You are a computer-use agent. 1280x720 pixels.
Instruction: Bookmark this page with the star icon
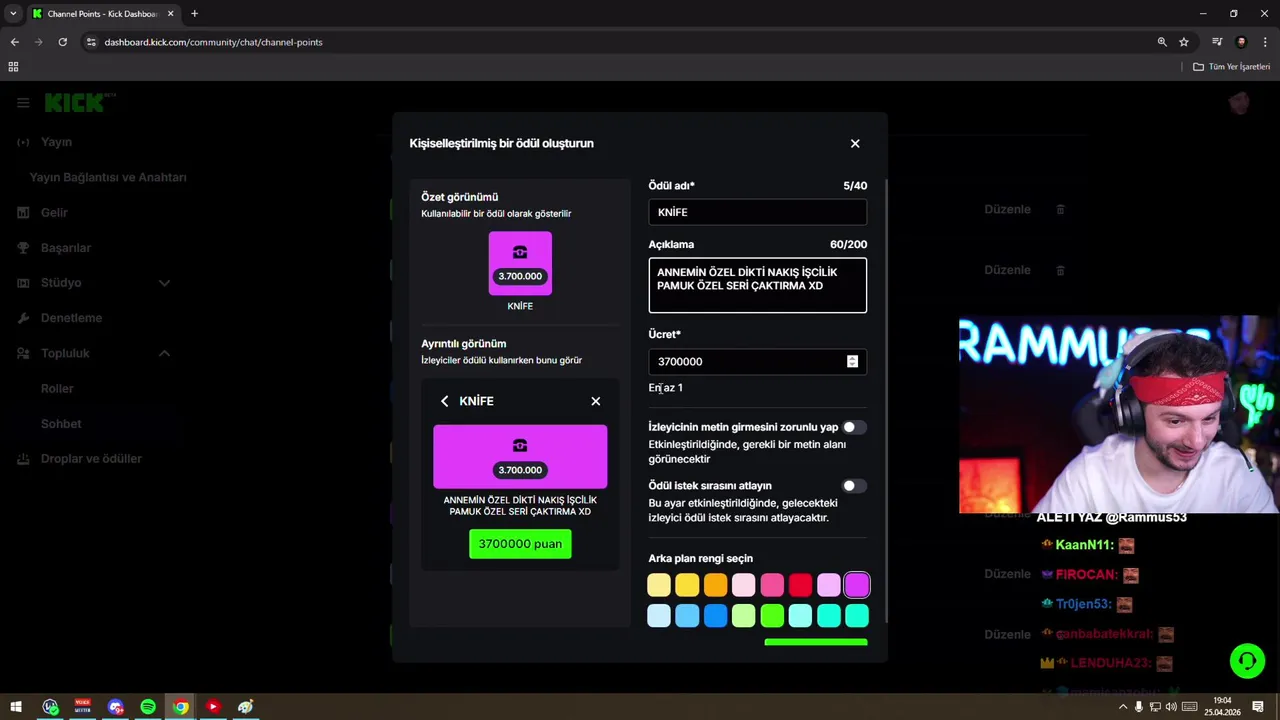coord(1184,42)
